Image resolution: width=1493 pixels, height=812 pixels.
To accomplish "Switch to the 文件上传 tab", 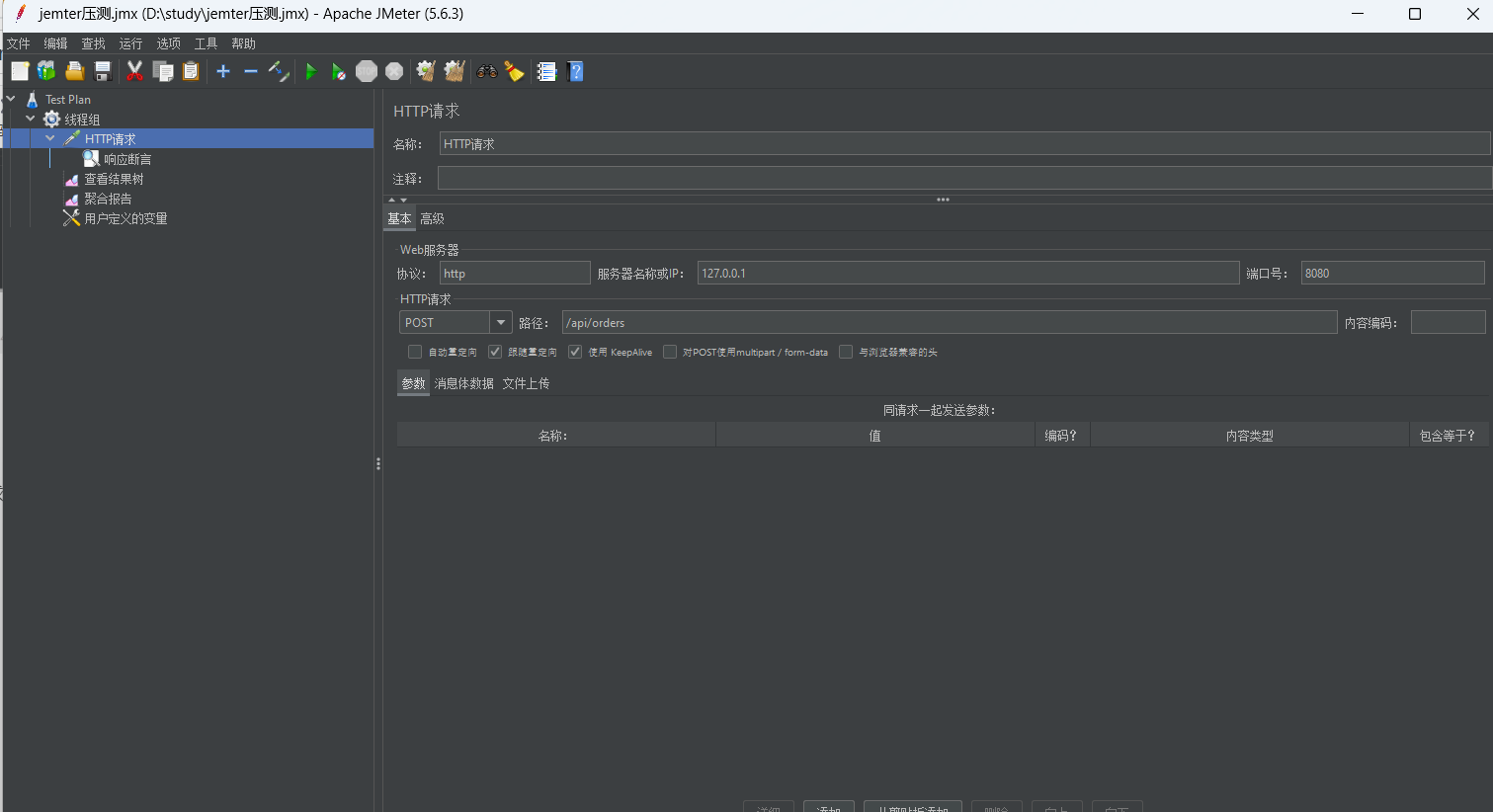I will [527, 383].
